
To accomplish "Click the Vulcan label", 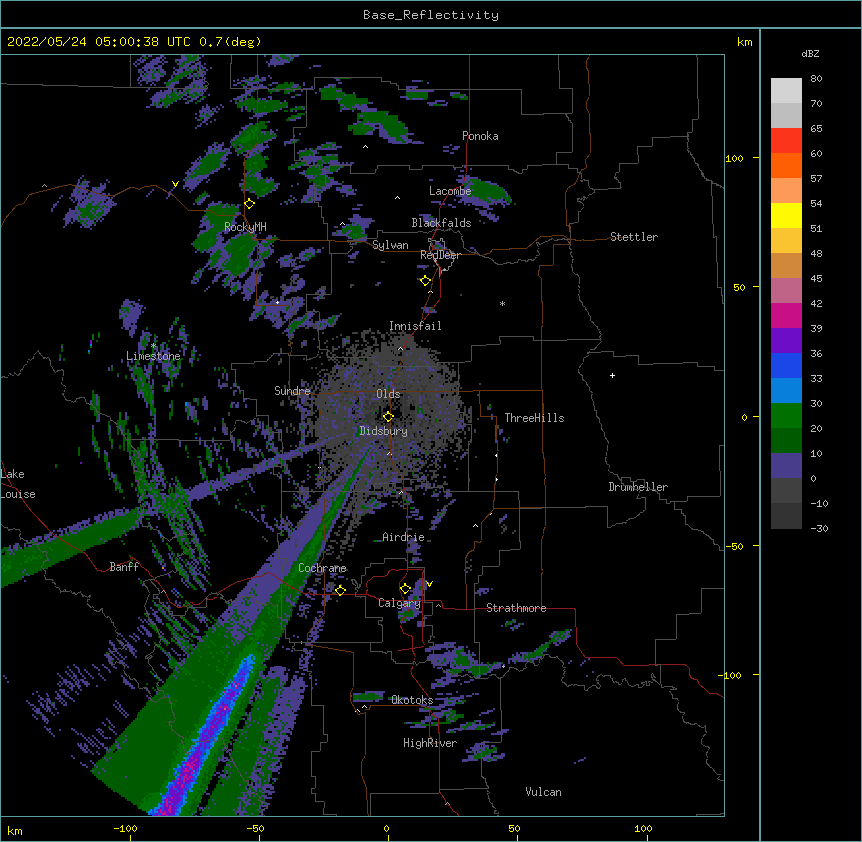I will (x=543, y=792).
